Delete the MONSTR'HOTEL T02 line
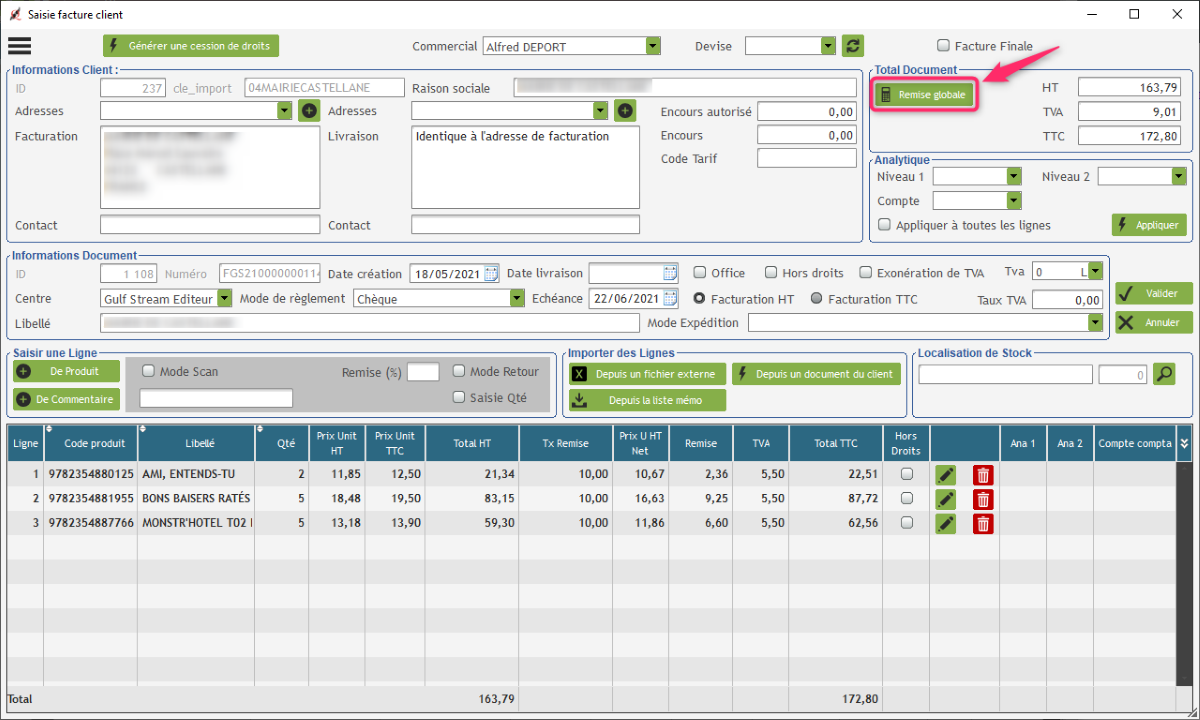The width and height of the screenshot is (1200, 720). (983, 523)
